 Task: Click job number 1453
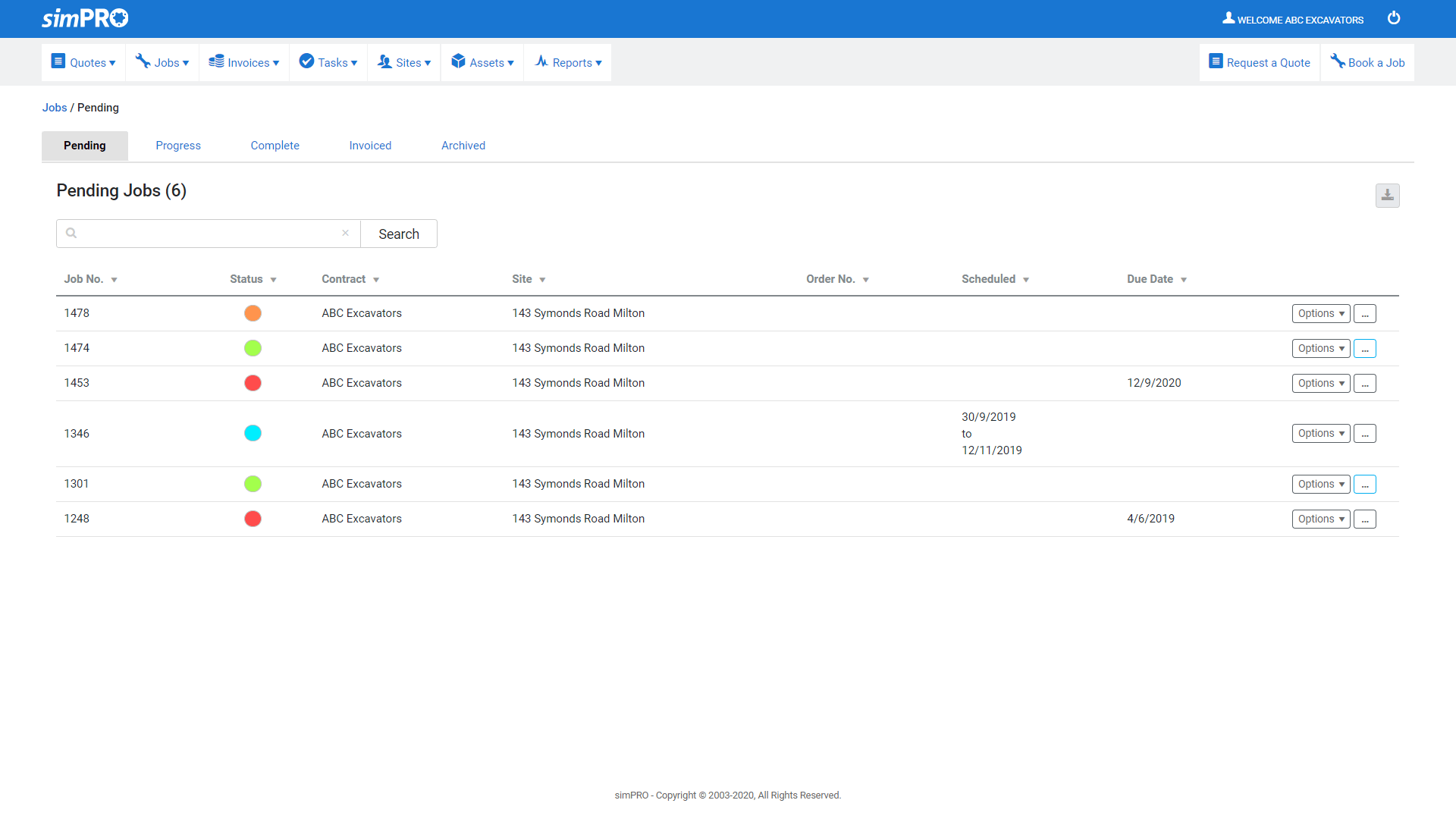point(77,383)
